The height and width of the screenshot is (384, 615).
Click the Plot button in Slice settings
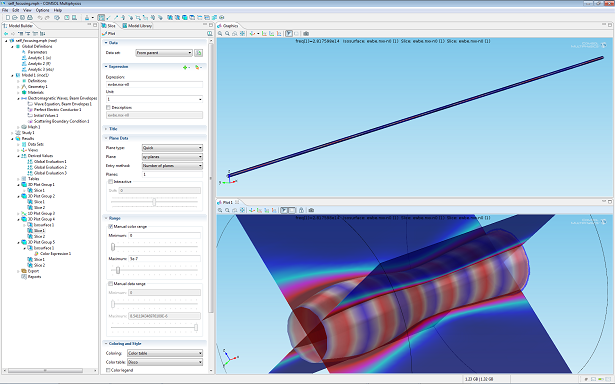(x=109, y=34)
